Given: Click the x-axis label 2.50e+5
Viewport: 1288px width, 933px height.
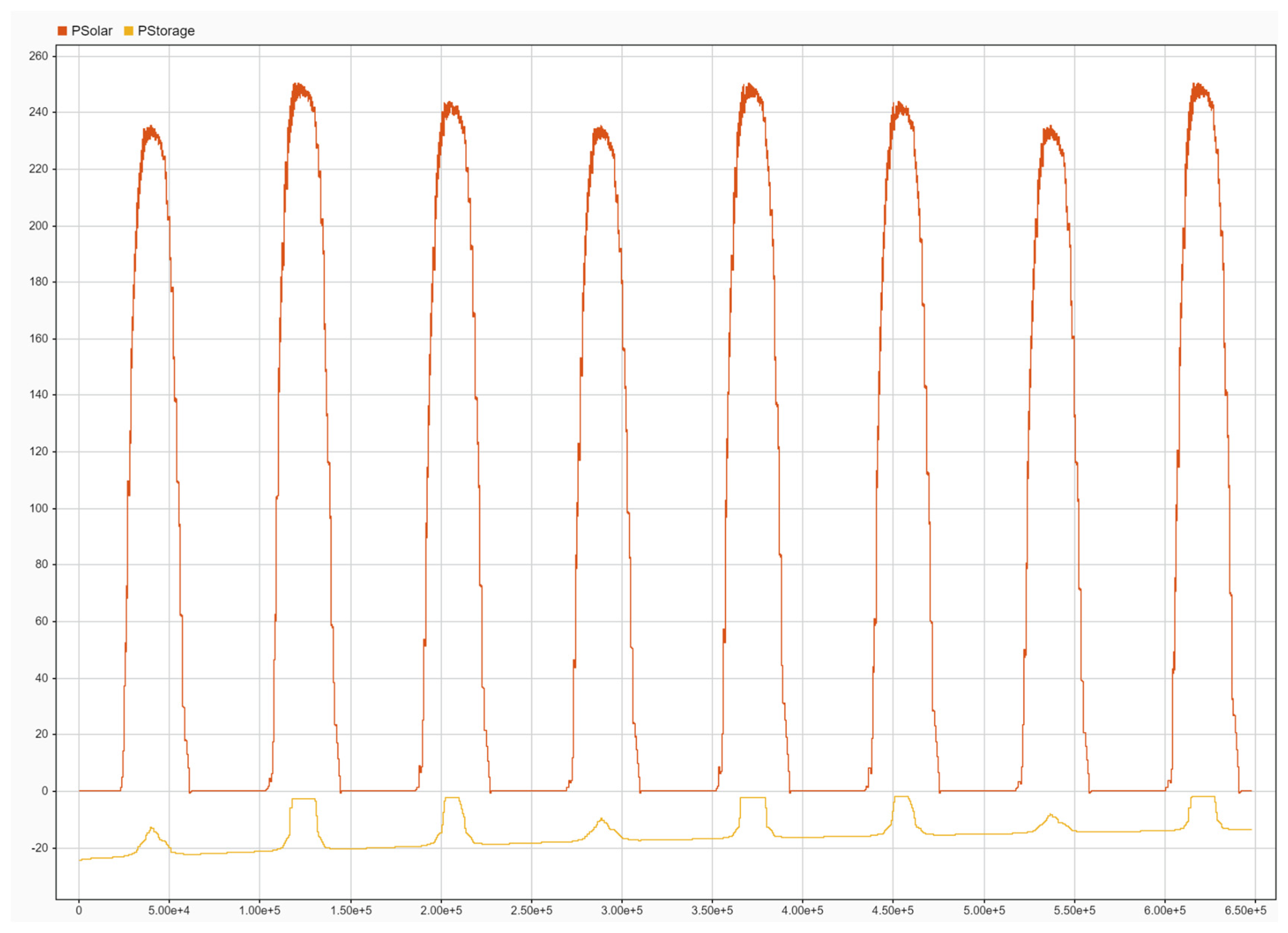Looking at the screenshot, I should [532, 910].
